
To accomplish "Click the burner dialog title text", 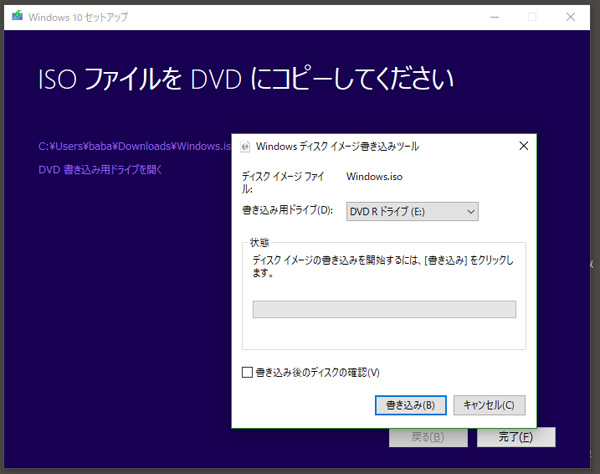I will [x=338, y=147].
